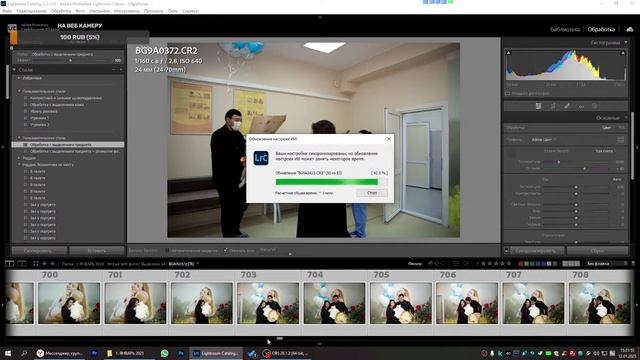The height and width of the screenshot is (360, 640).
Task: Open the Справка menu
Action: coord(190,11)
